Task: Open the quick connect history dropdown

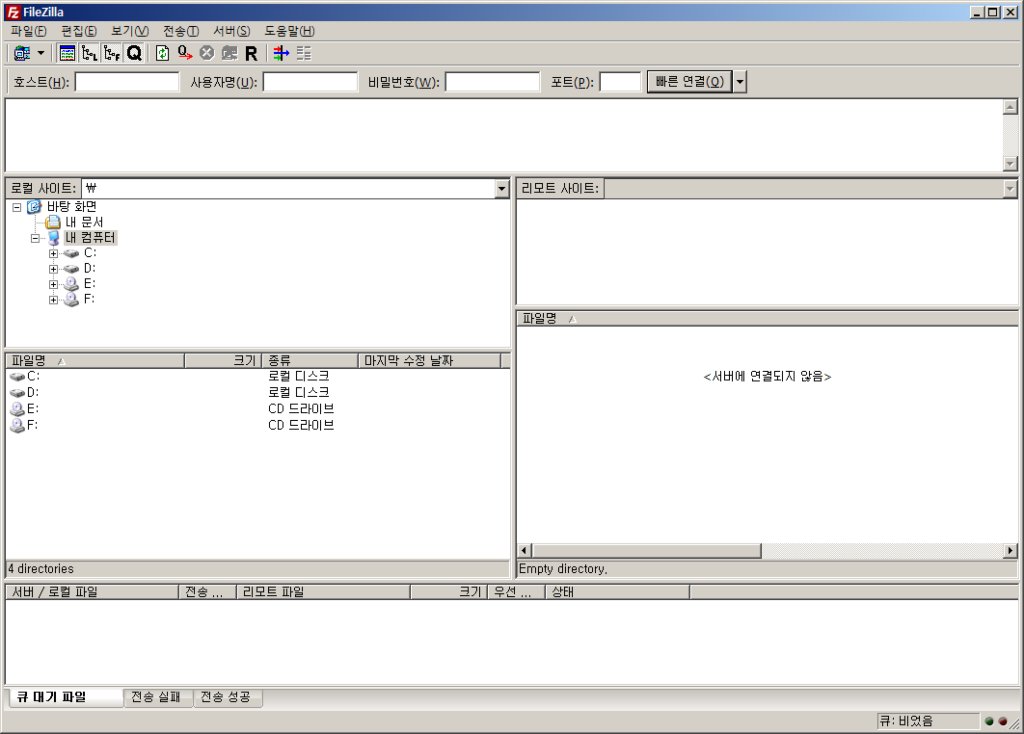Action: click(739, 82)
